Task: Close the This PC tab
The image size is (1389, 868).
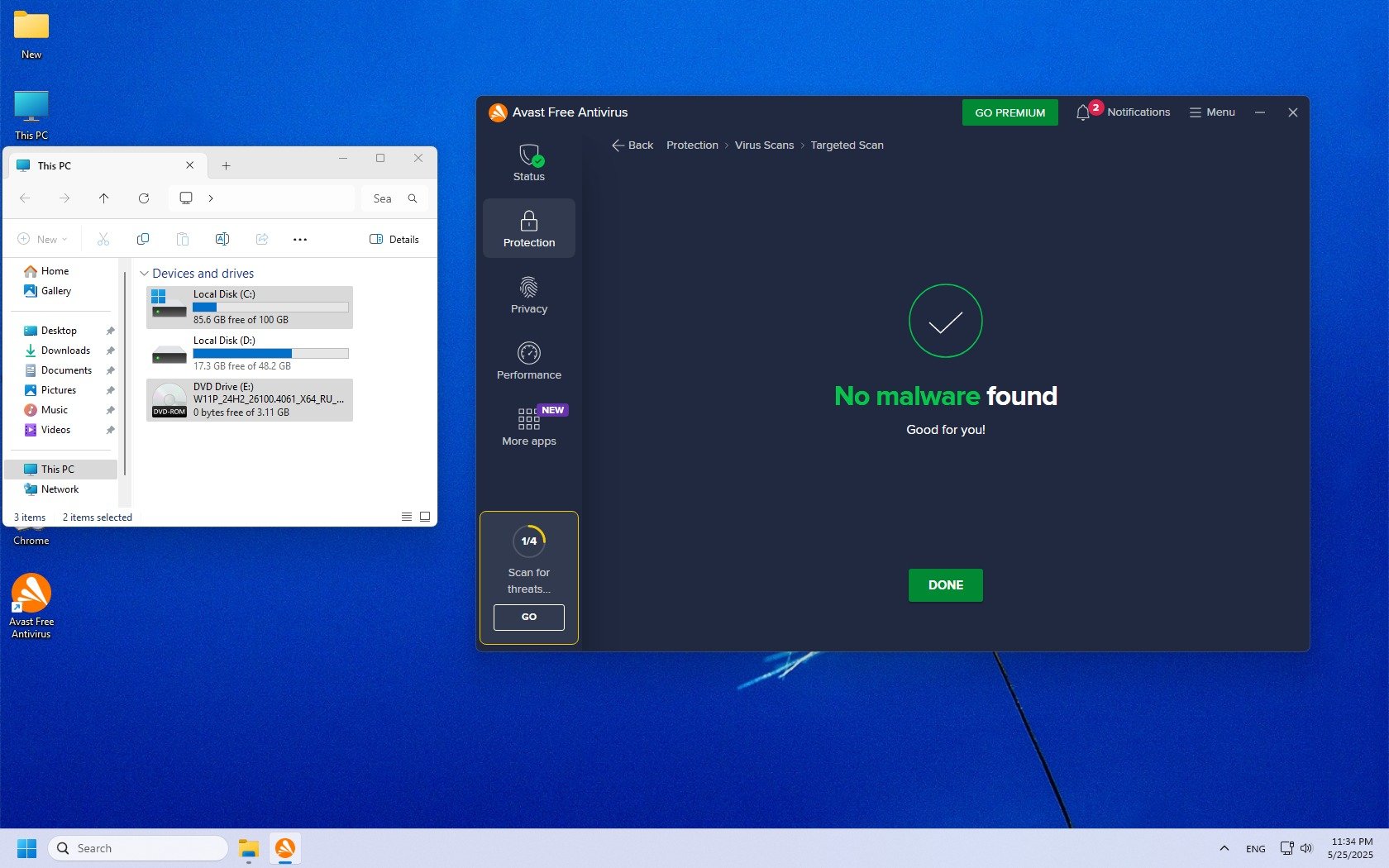Action: click(x=190, y=165)
